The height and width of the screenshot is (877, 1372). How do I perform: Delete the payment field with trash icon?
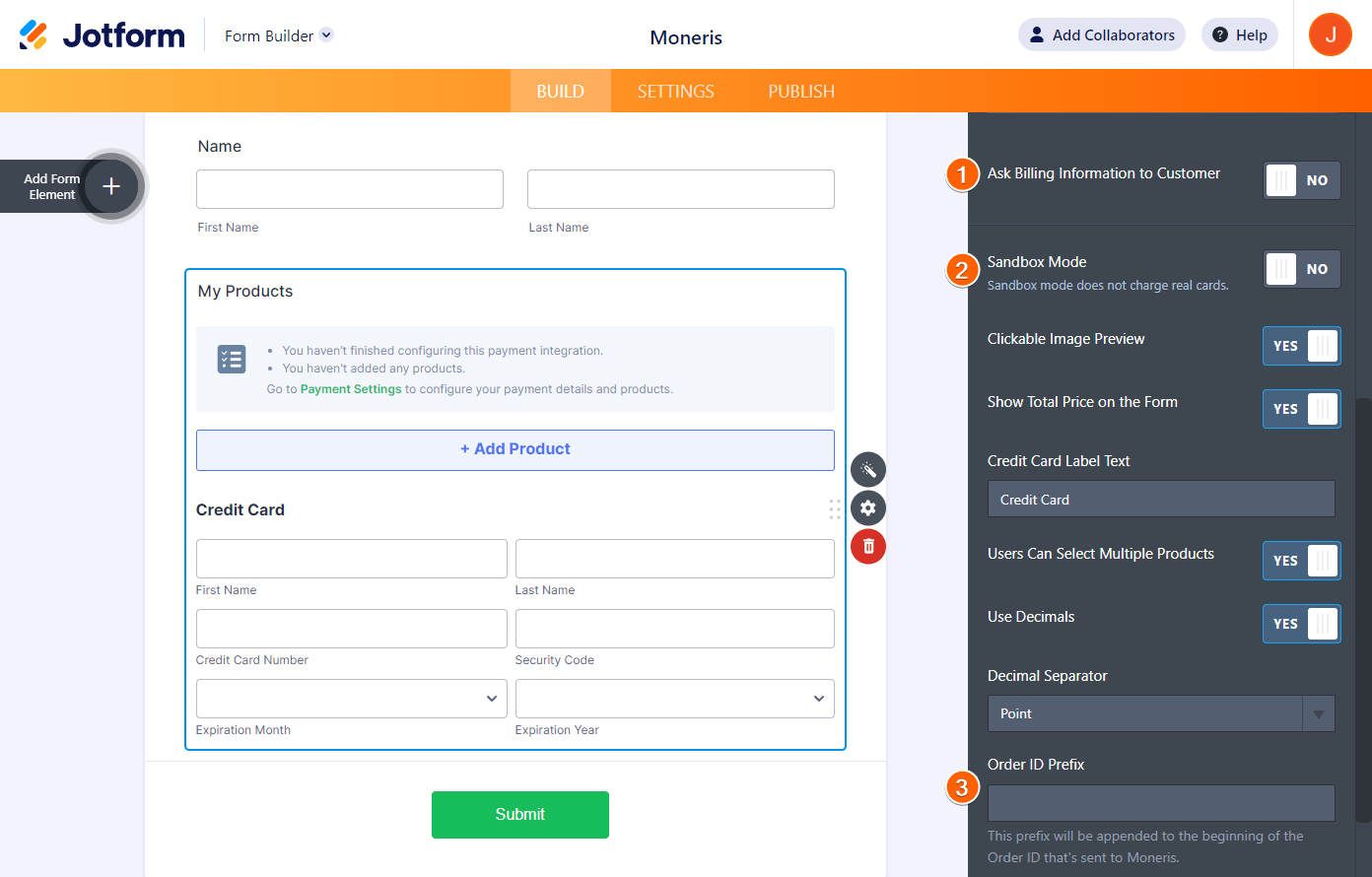click(x=868, y=547)
